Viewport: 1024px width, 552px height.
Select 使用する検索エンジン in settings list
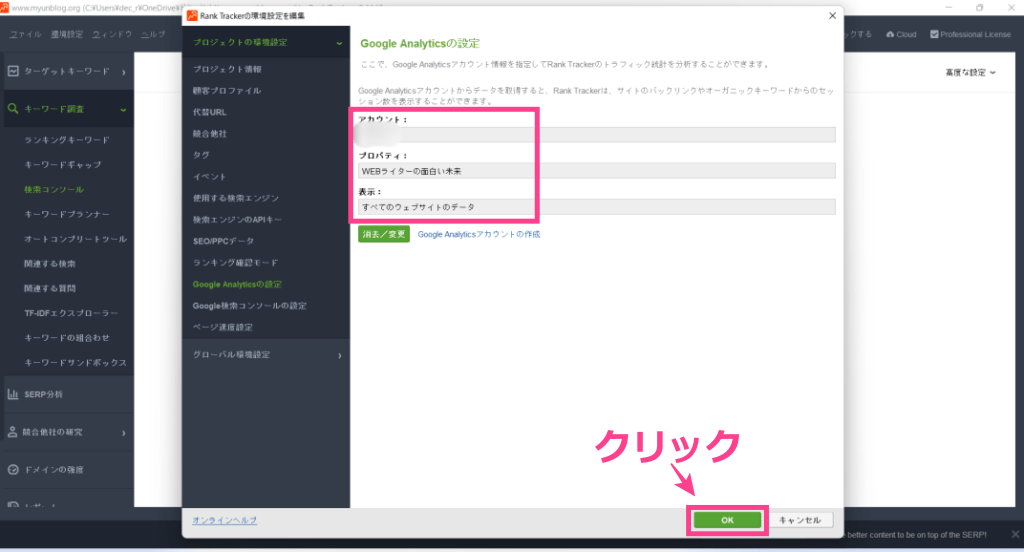(x=235, y=198)
